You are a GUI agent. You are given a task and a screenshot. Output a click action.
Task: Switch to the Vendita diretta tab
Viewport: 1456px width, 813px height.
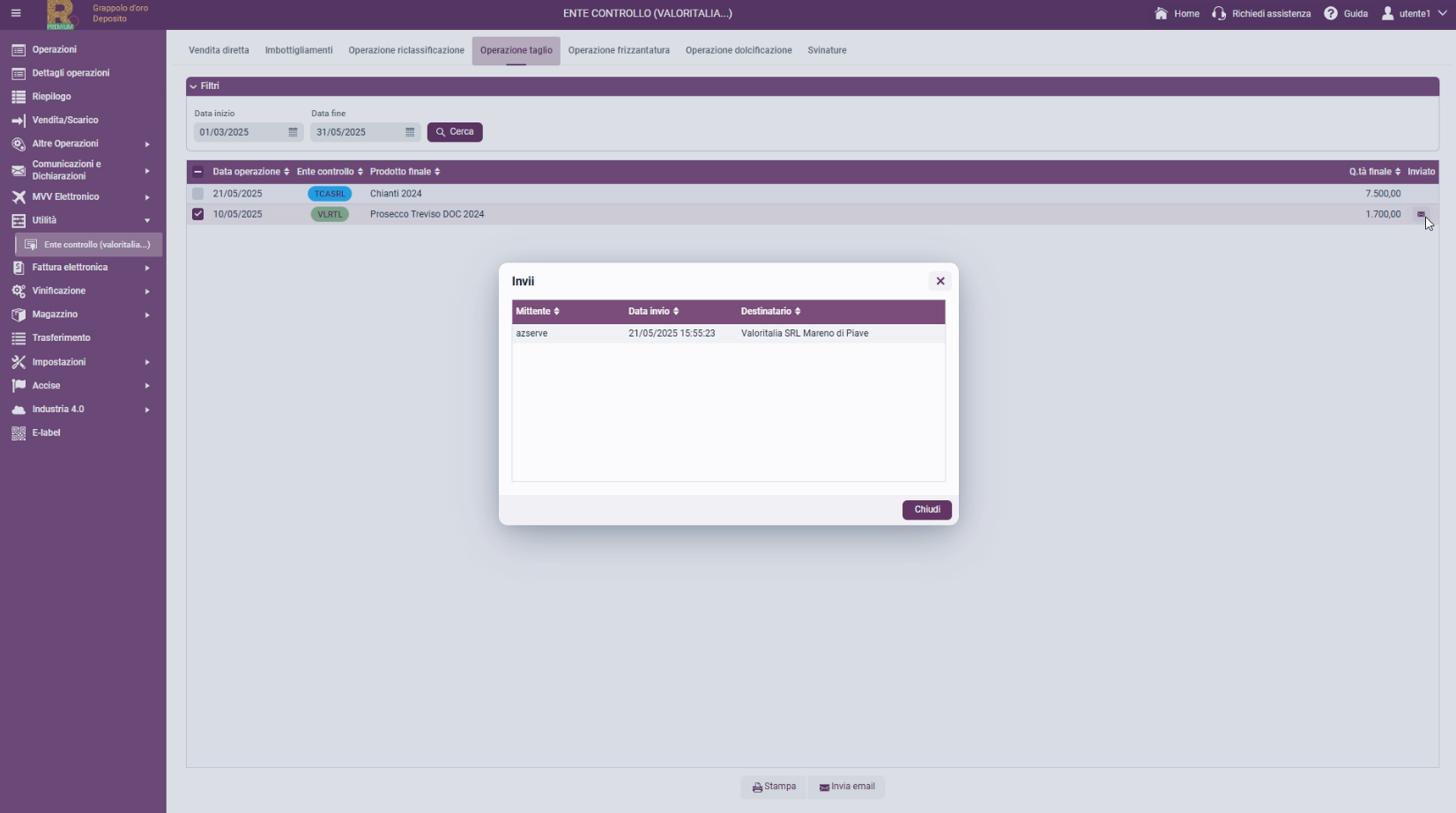tap(219, 50)
